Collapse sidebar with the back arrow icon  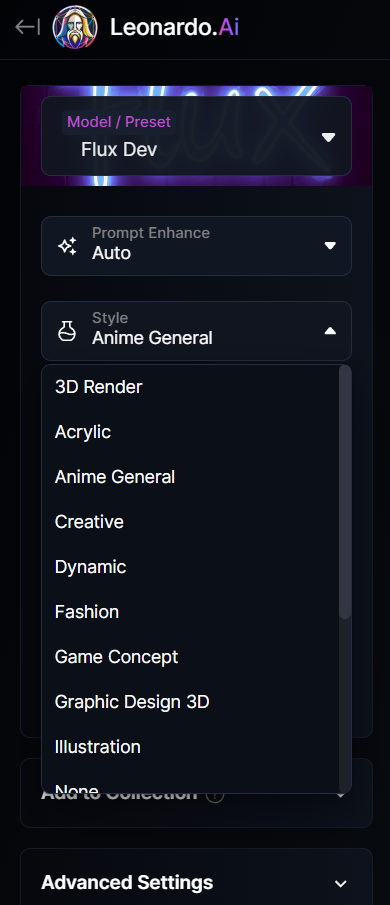[x=27, y=27]
